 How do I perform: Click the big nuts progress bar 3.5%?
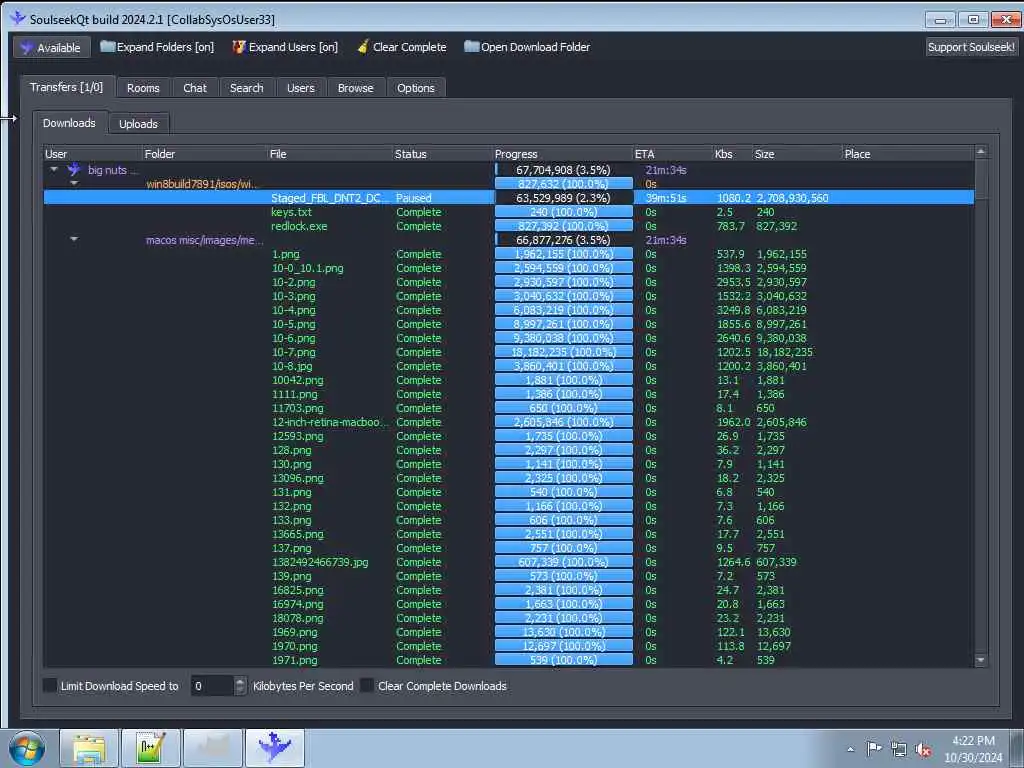click(x=564, y=170)
